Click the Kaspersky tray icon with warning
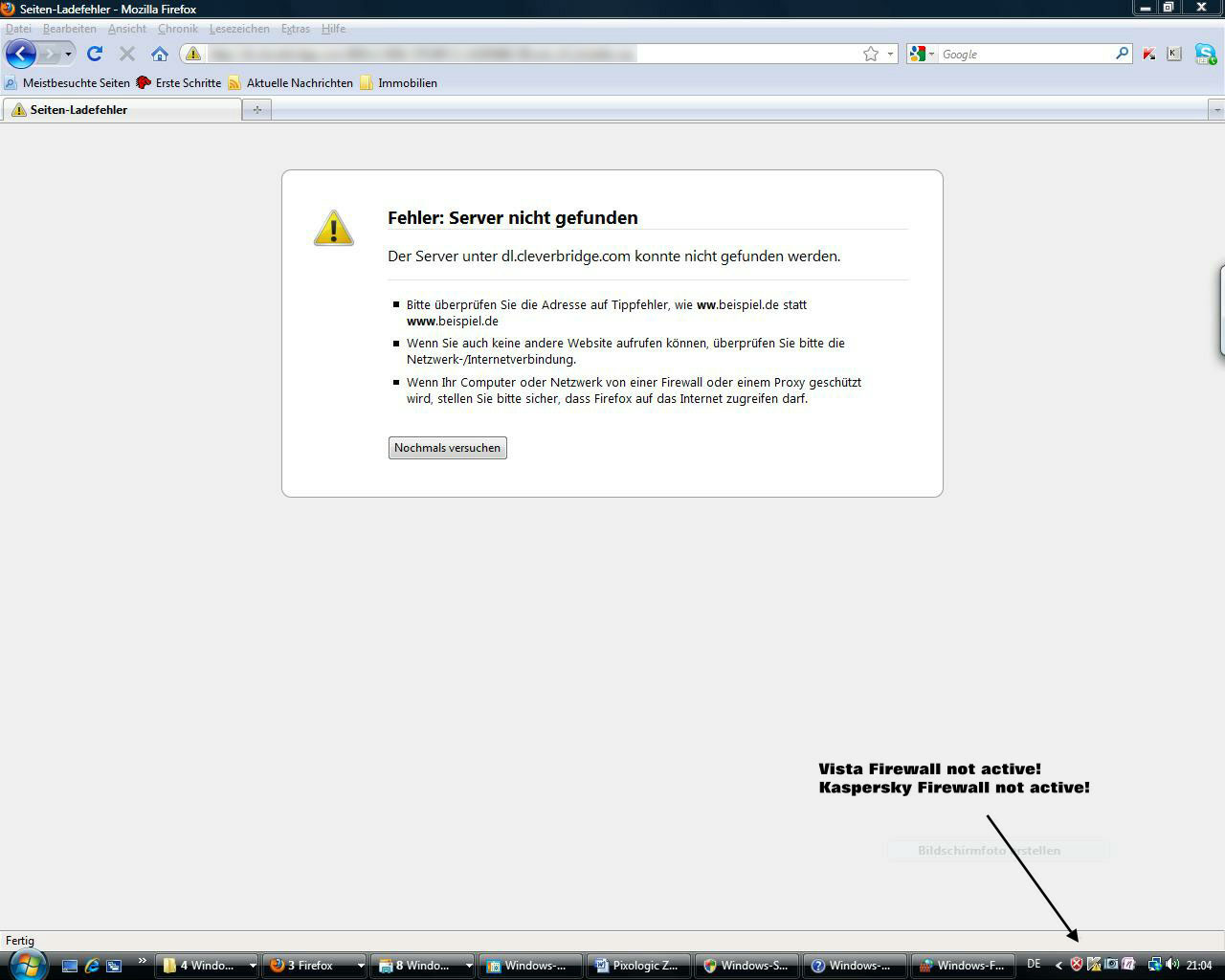 pyautogui.click(x=1093, y=965)
